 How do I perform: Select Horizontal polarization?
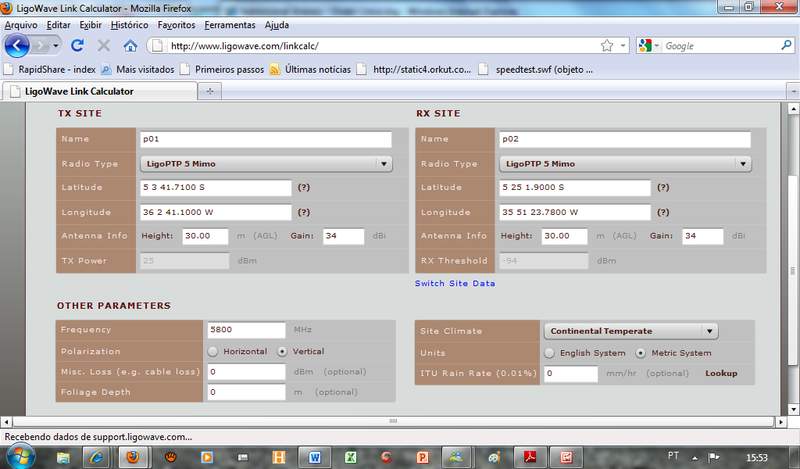[x=213, y=352]
